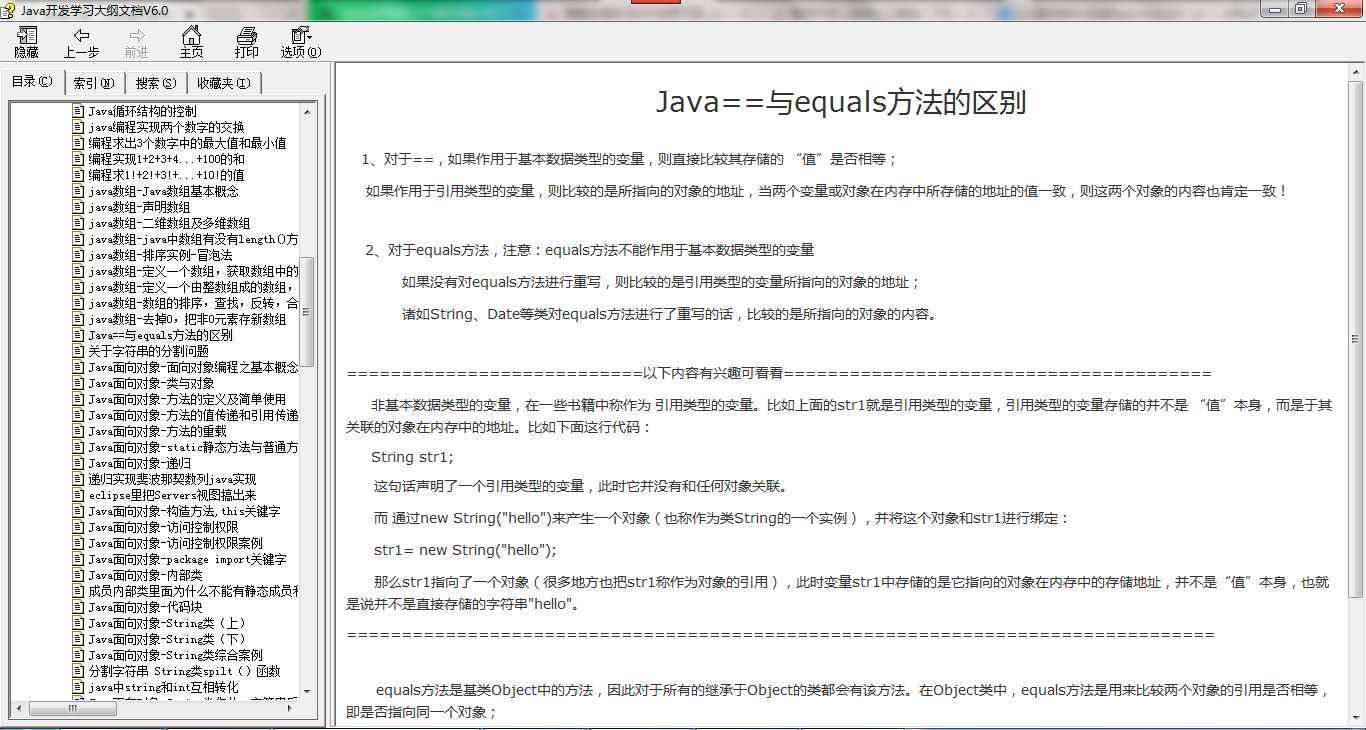Click the 隐藏 (Hide) toolbar button
1366x730 pixels.
pos(26,43)
